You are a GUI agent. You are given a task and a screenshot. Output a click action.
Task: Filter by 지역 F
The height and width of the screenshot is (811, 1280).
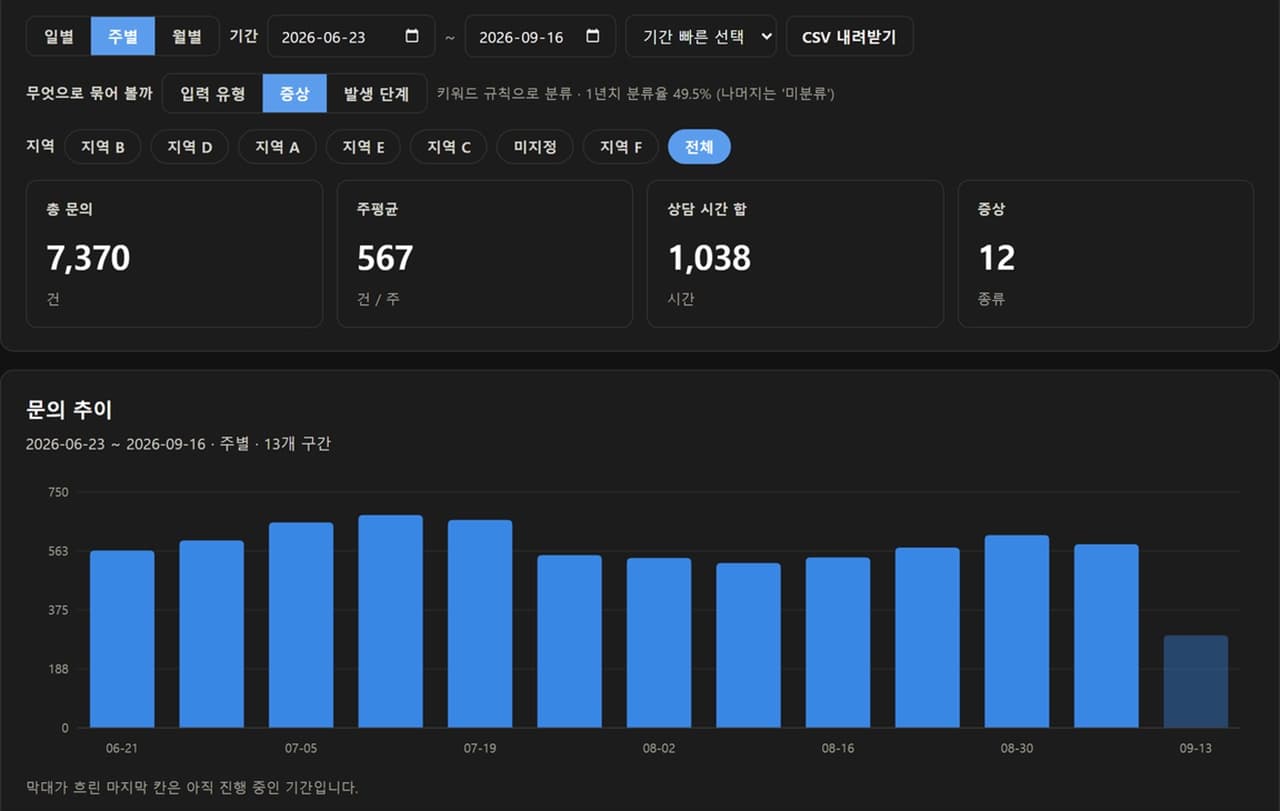coord(621,147)
